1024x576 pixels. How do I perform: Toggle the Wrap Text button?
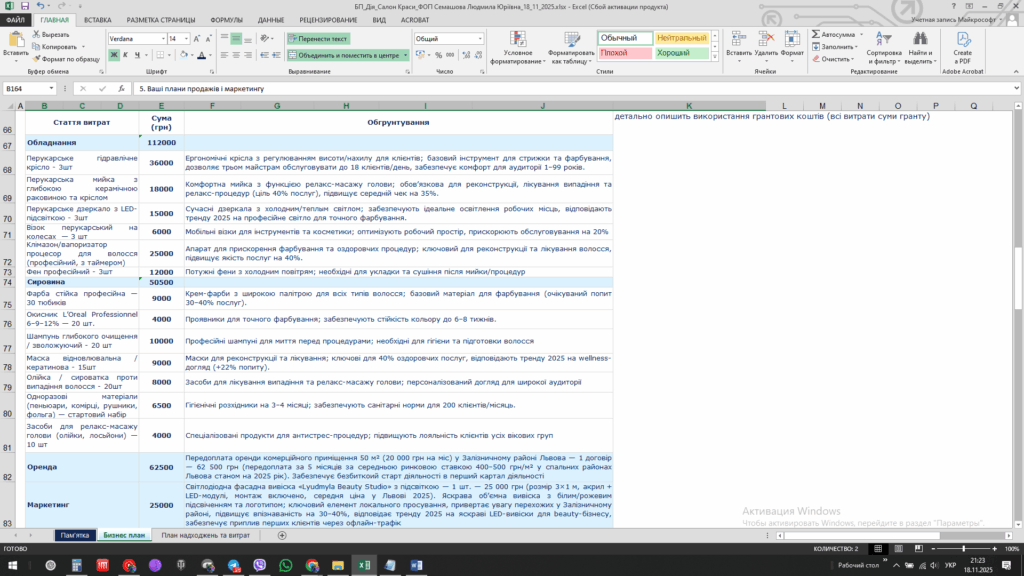coord(318,39)
